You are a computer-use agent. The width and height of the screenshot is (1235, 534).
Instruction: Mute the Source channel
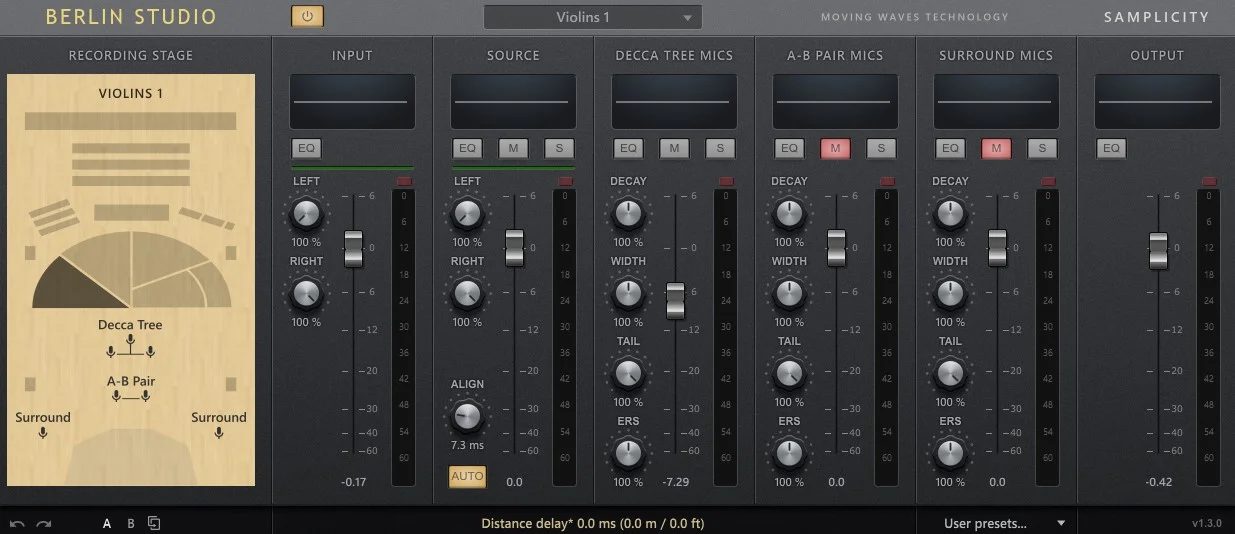pos(513,148)
